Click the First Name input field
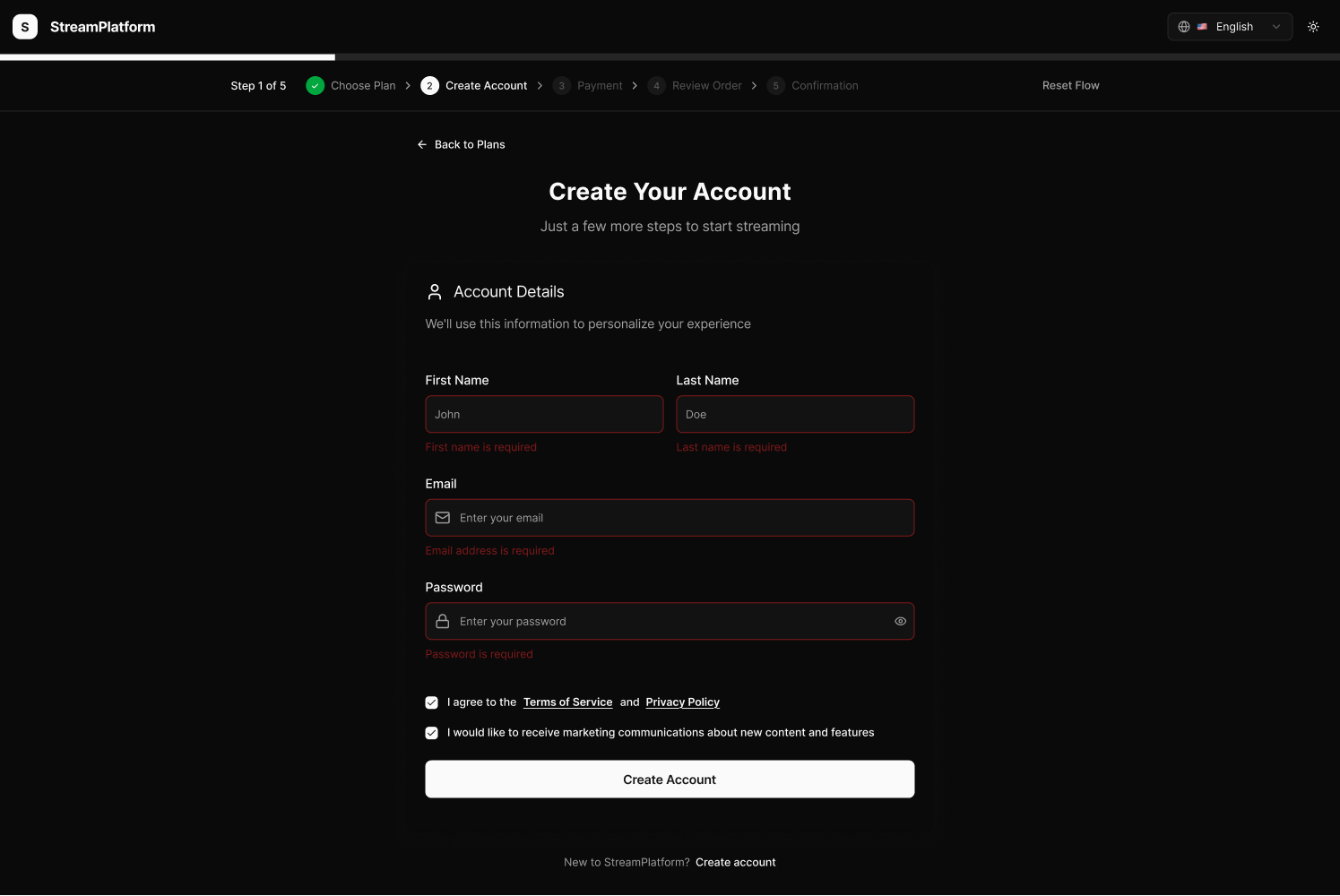 [x=544, y=414]
